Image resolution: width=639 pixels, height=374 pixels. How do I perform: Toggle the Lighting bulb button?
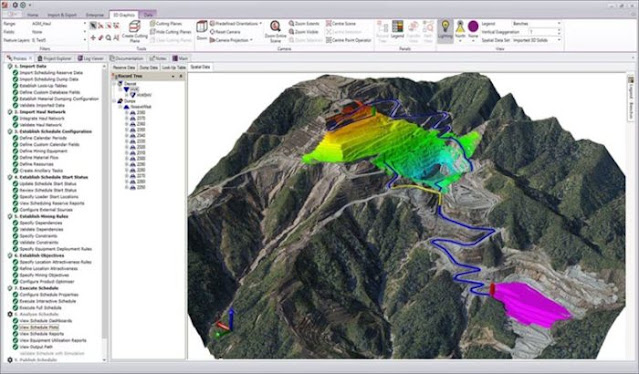[x=445, y=30]
